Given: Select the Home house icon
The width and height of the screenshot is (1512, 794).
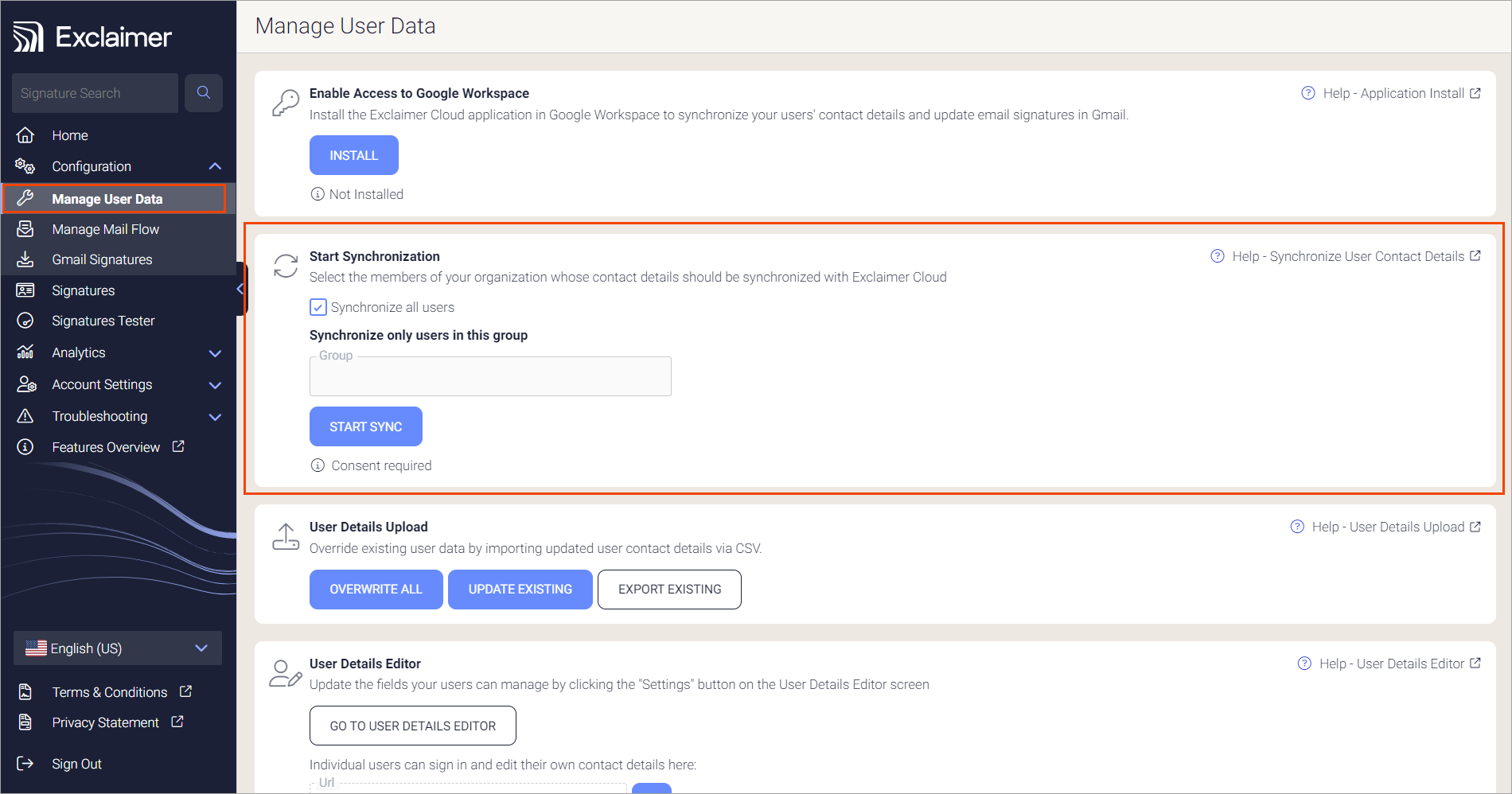Looking at the screenshot, I should [25, 134].
